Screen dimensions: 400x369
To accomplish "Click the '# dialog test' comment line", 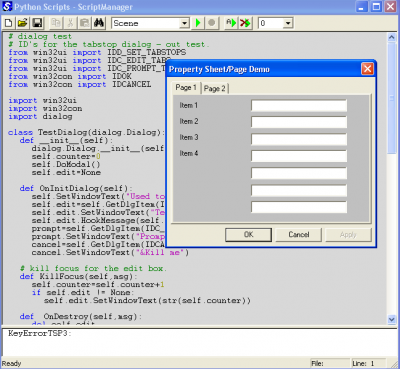I will tap(40, 36).
